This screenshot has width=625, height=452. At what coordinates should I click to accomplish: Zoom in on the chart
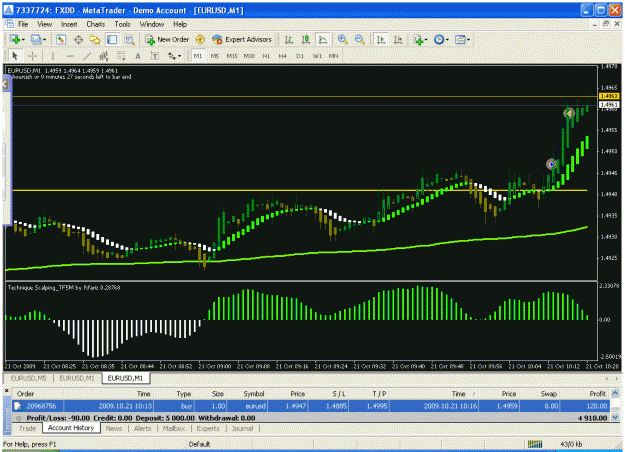(342, 39)
